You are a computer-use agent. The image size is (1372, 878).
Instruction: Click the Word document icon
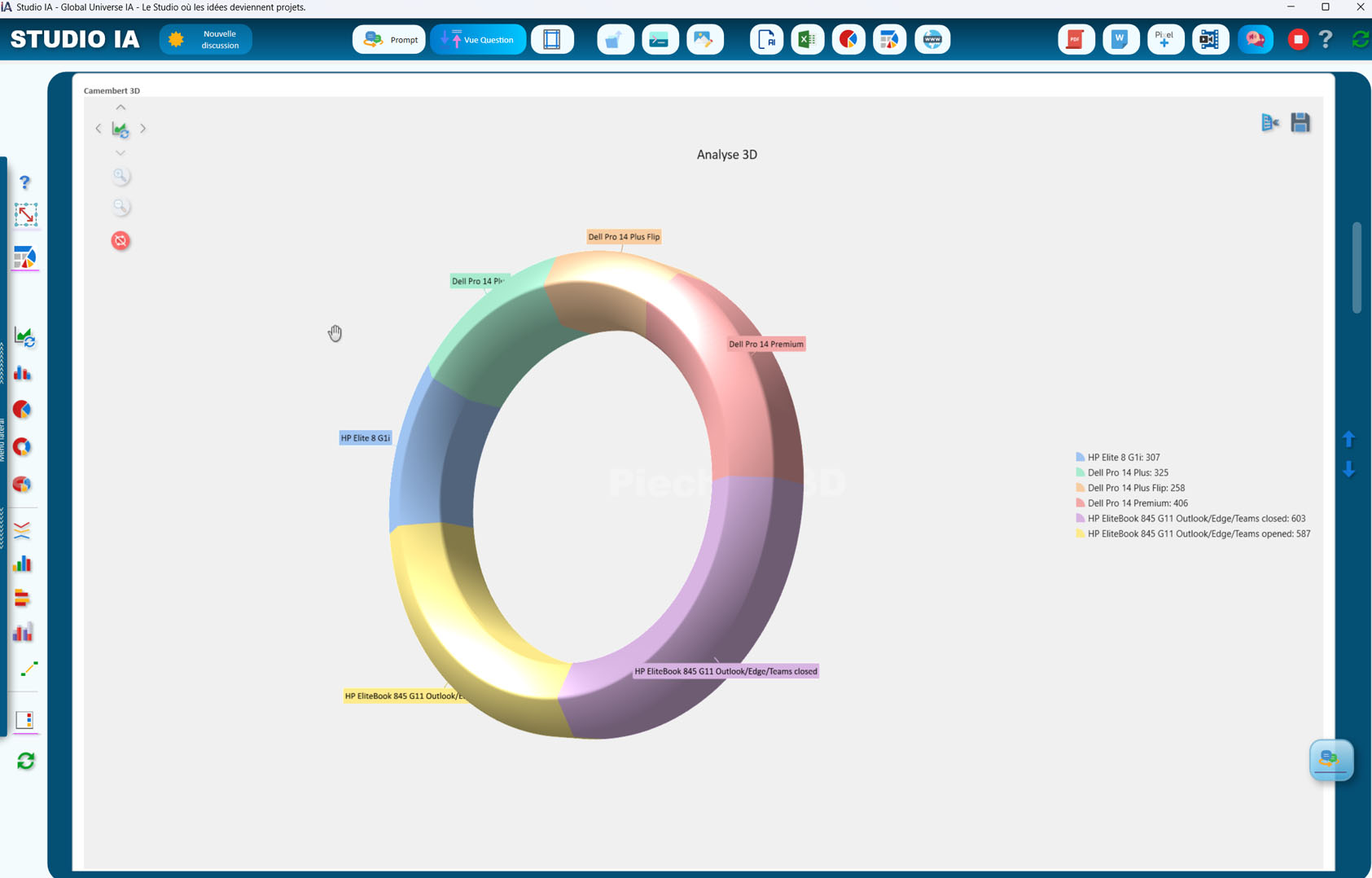(1120, 39)
